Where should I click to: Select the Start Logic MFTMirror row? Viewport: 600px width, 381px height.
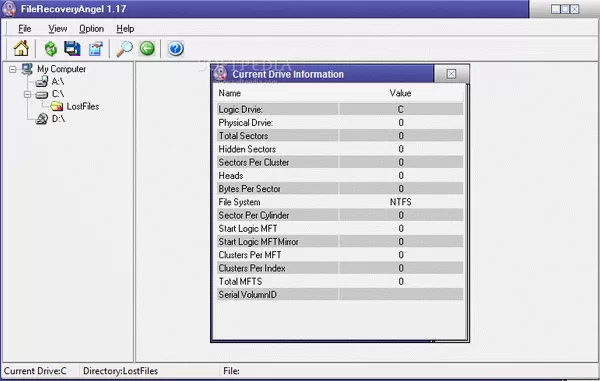(340, 242)
